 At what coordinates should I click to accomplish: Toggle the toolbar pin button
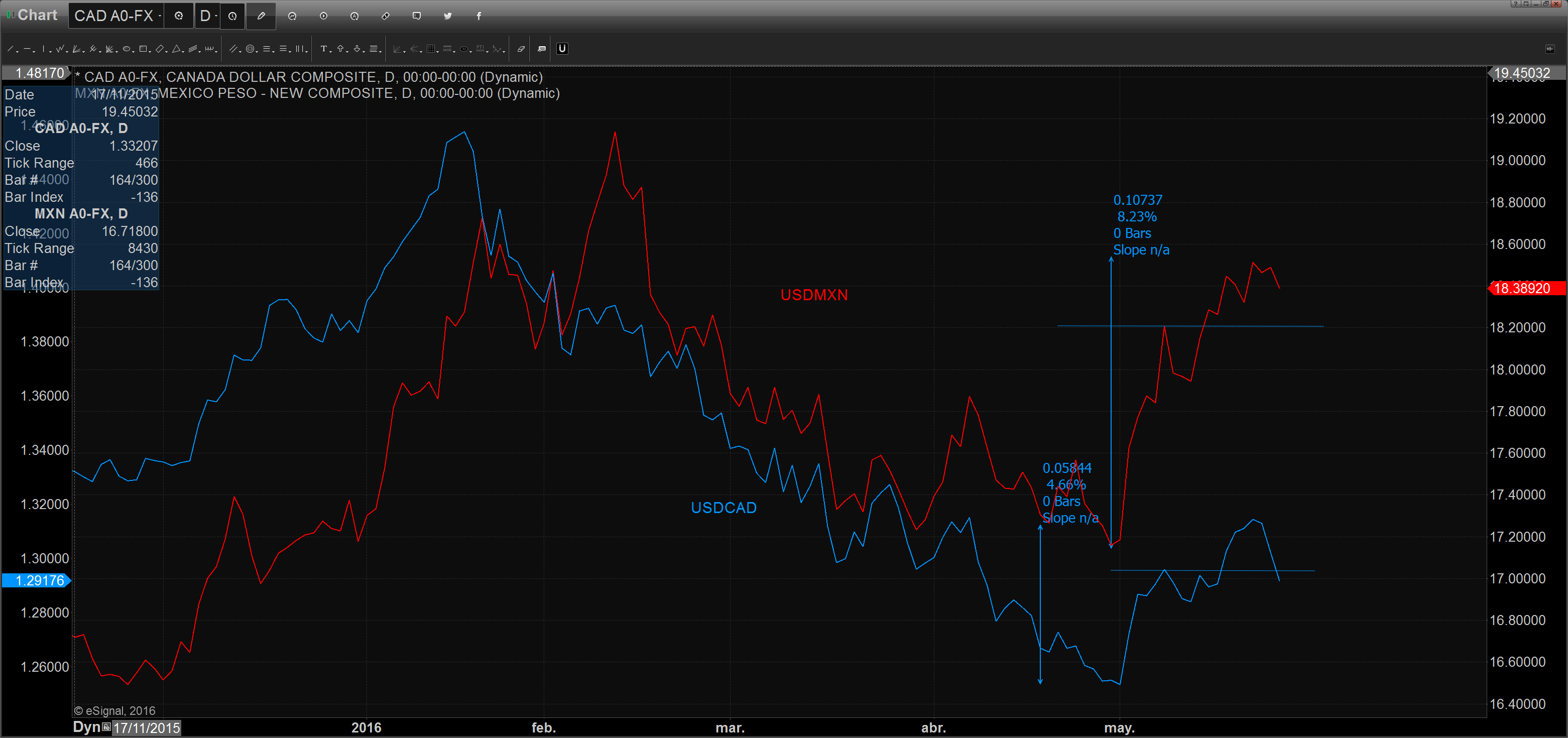pyautogui.click(x=1550, y=49)
